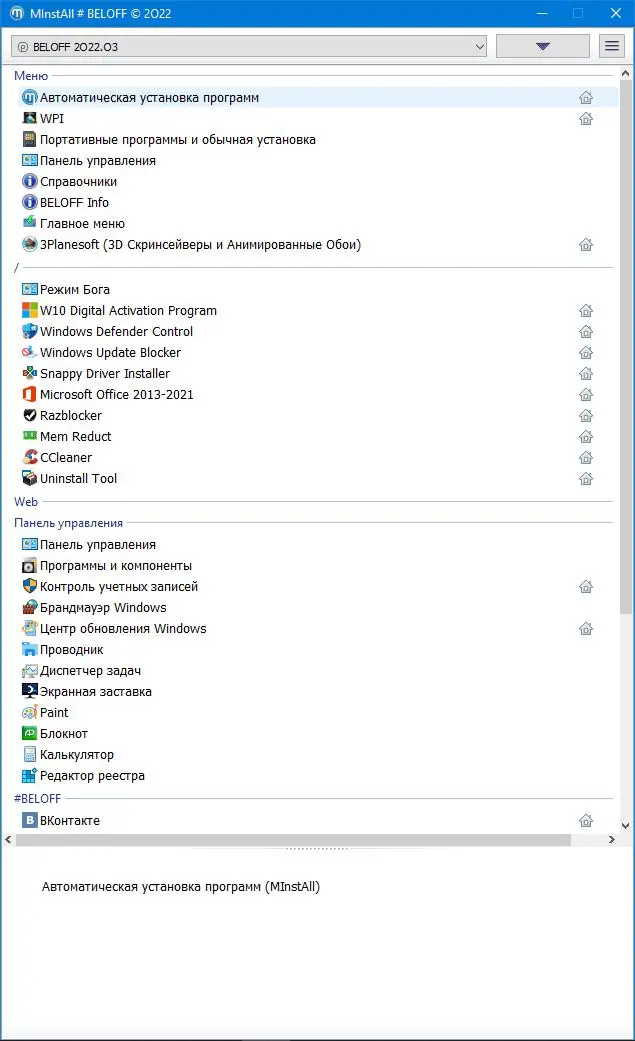The image size is (635, 1041).
Task: Click the Калькулятор icon
Action: [x=29, y=754]
